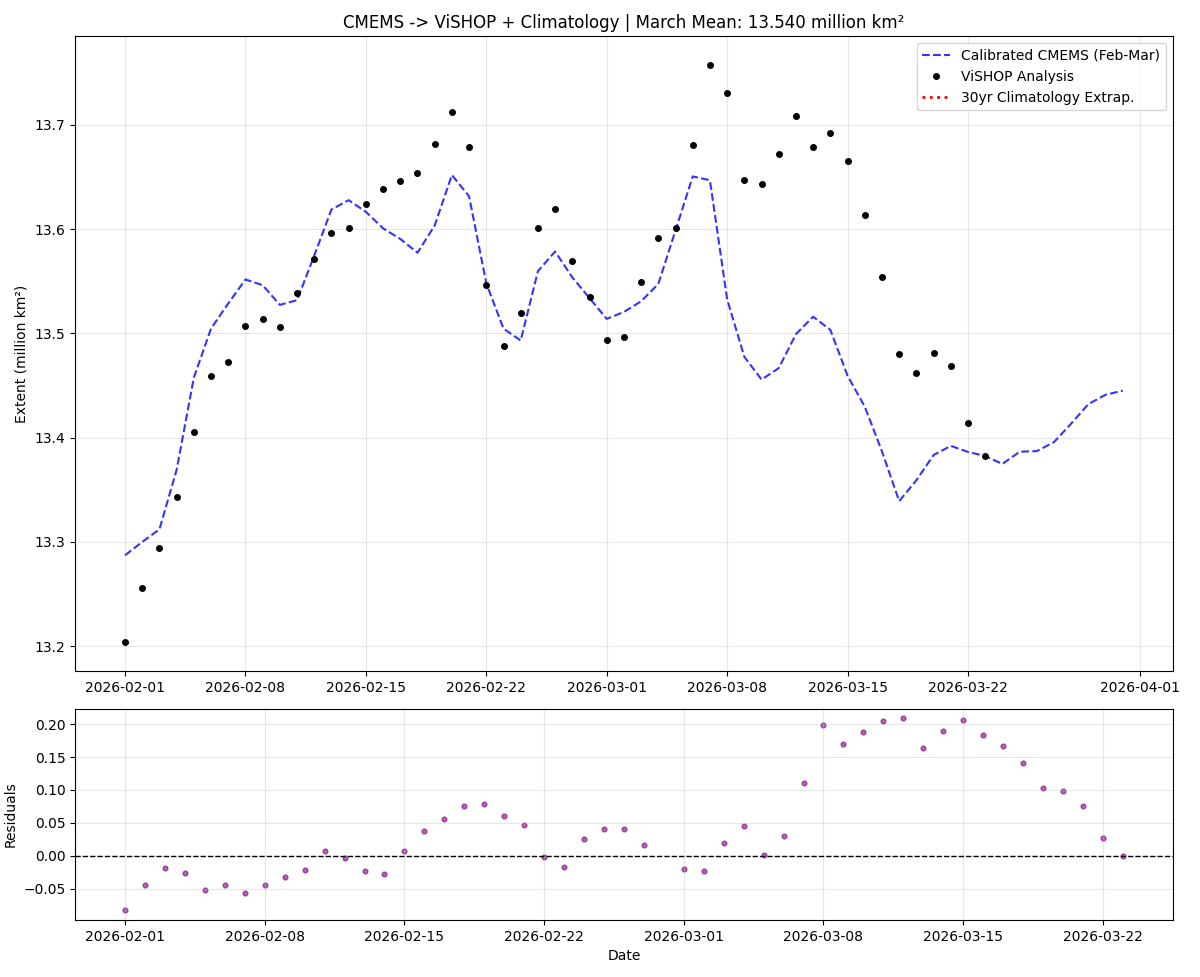Click the 0.00 tick on the residuals axis
The height and width of the screenshot is (977, 1200).
click(x=48, y=856)
